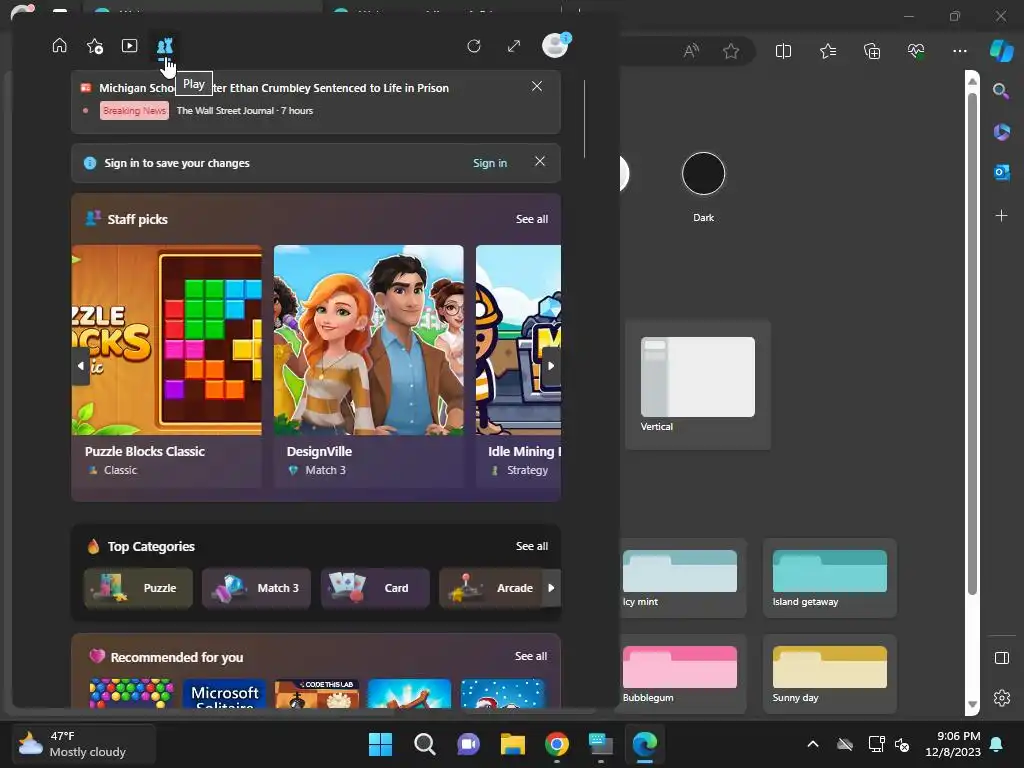The width and height of the screenshot is (1024, 768).
Task: Dismiss the Ethan Crumbley breaking news card
Action: pos(537,86)
